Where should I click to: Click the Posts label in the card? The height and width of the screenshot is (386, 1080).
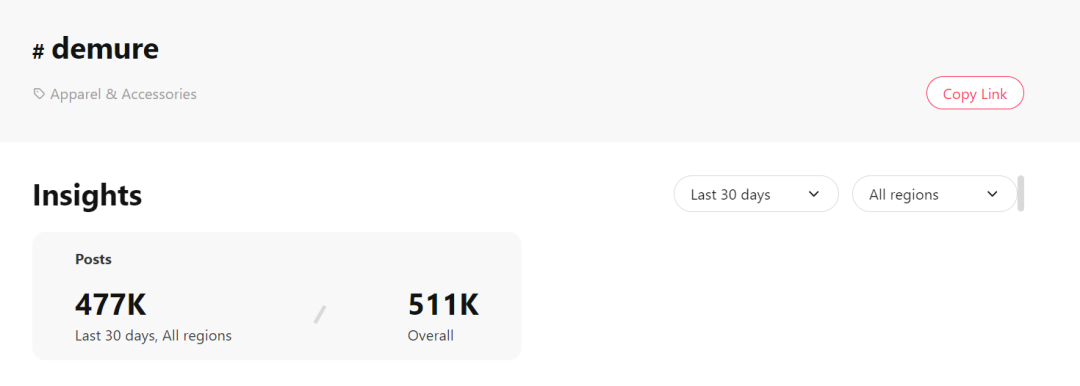[x=93, y=260]
